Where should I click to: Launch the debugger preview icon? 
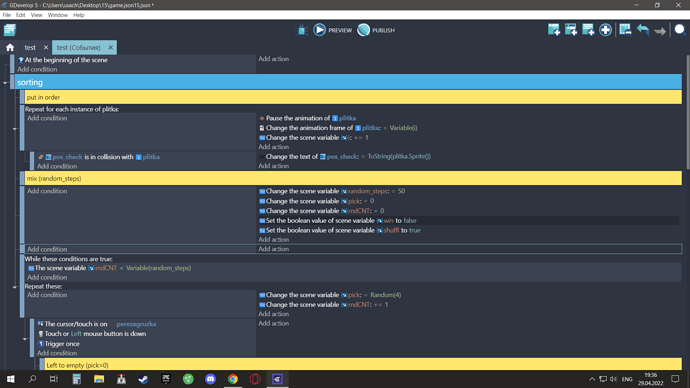(301, 30)
